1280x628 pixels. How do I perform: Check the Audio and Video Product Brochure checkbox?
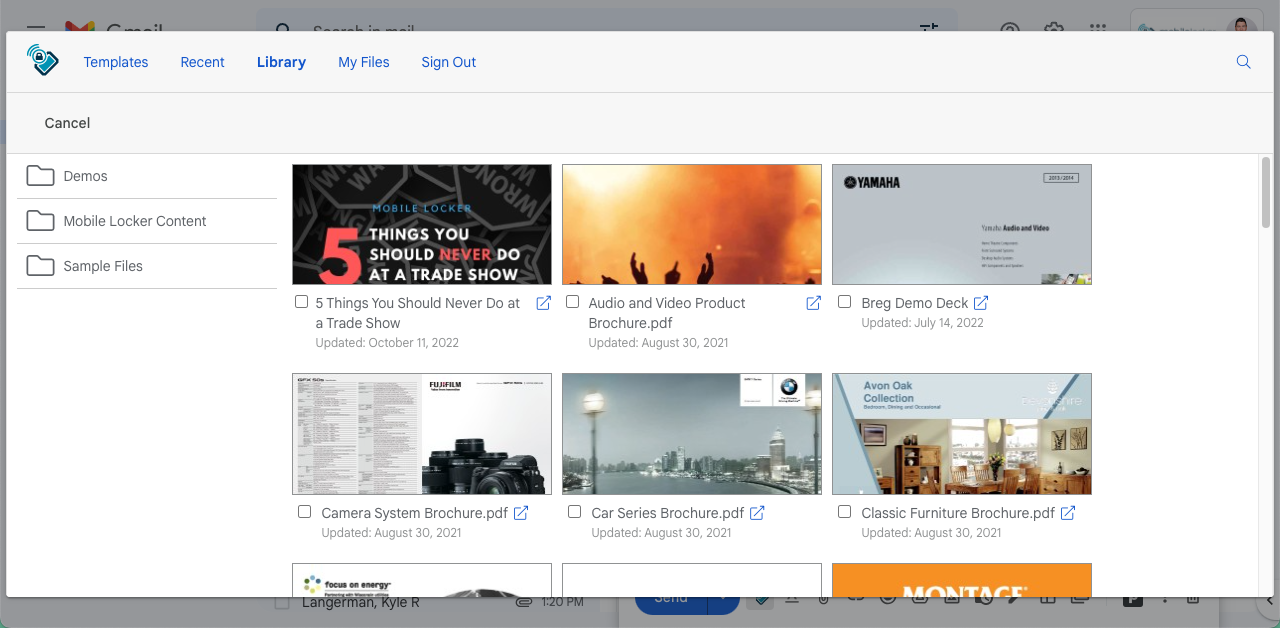(573, 302)
